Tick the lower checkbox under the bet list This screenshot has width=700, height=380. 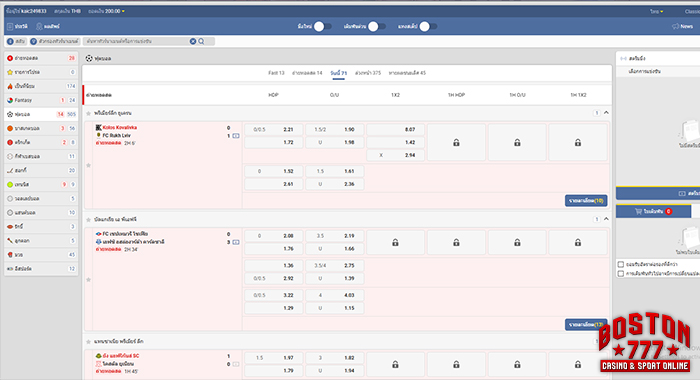pyautogui.click(x=621, y=273)
